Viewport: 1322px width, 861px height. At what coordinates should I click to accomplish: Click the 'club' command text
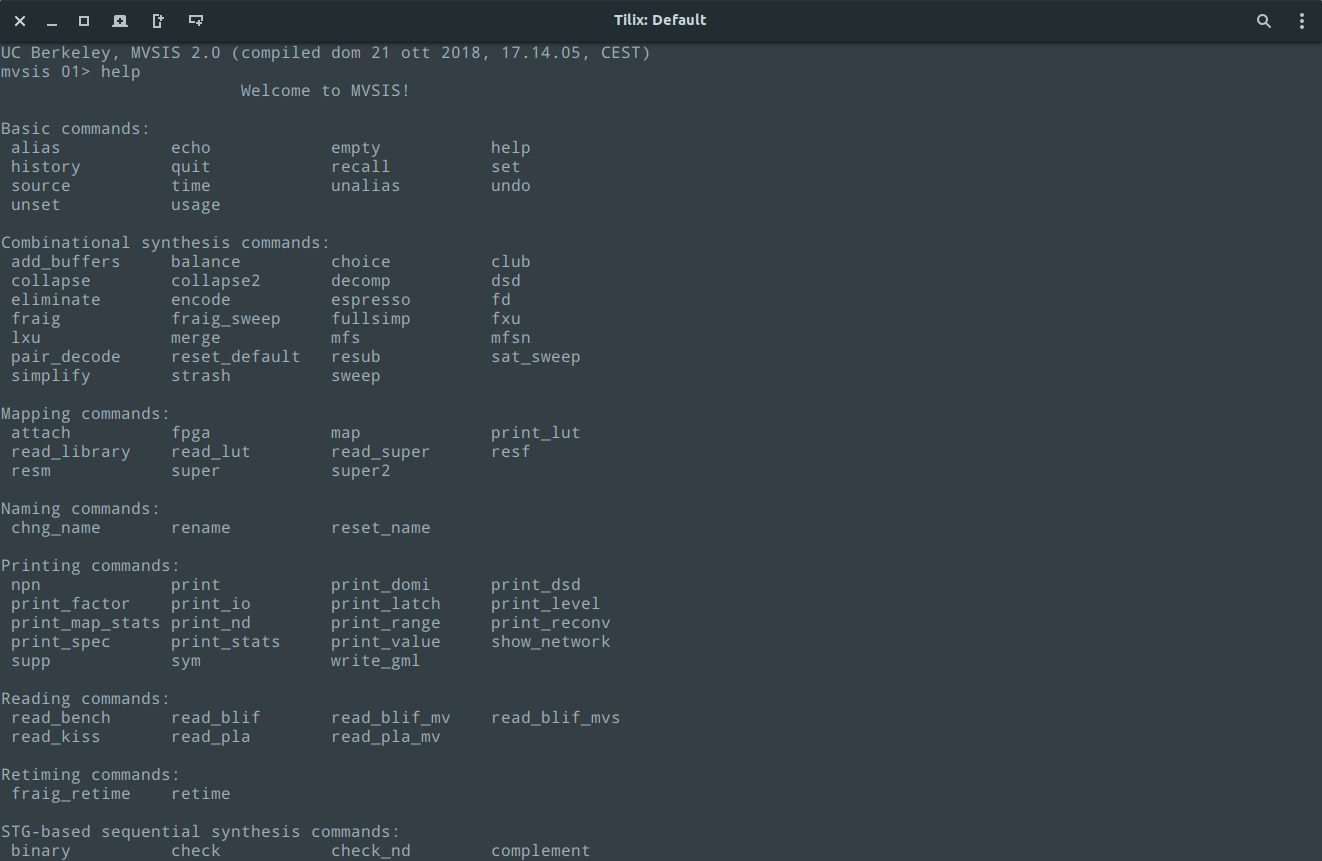[511, 262]
